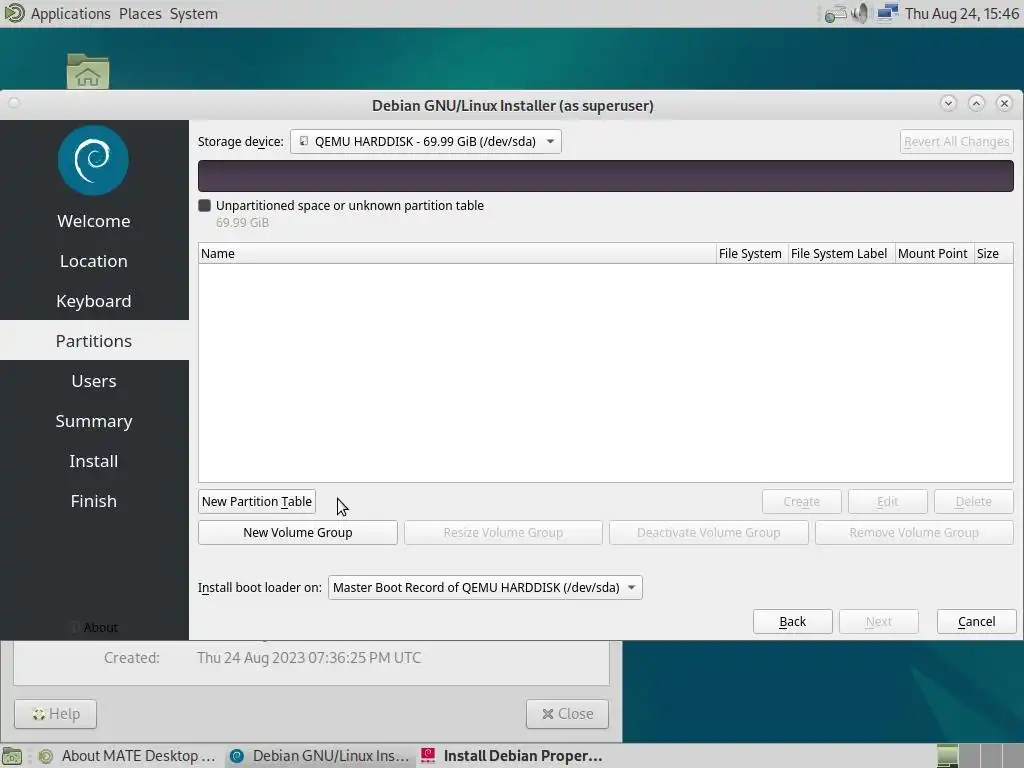
Task: Switch to Install Debian Properties taskbar item
Action: pos(513,756)
